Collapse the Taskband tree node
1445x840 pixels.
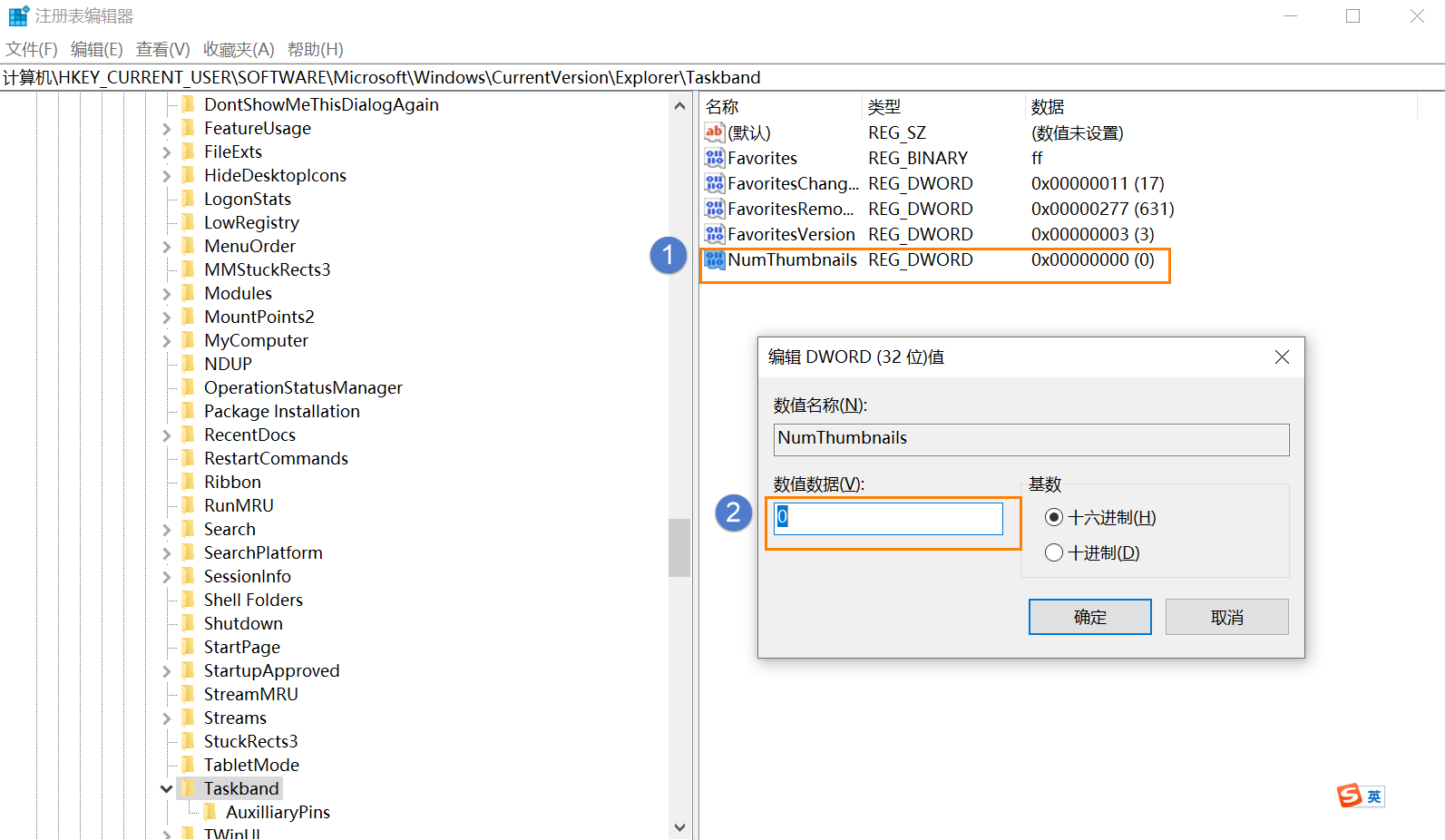click(167, 789)
